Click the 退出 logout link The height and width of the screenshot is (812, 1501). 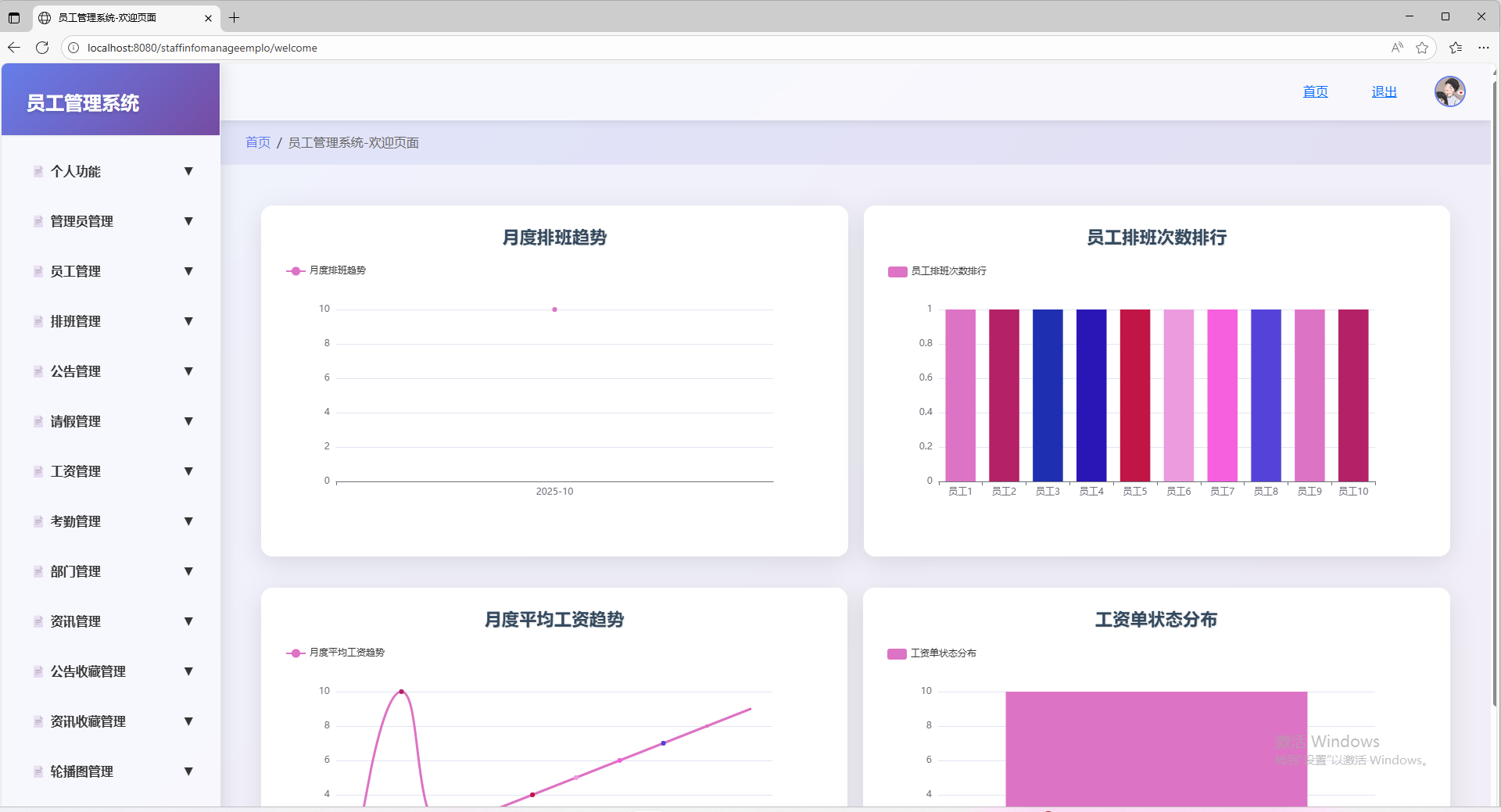point(1384,91)
